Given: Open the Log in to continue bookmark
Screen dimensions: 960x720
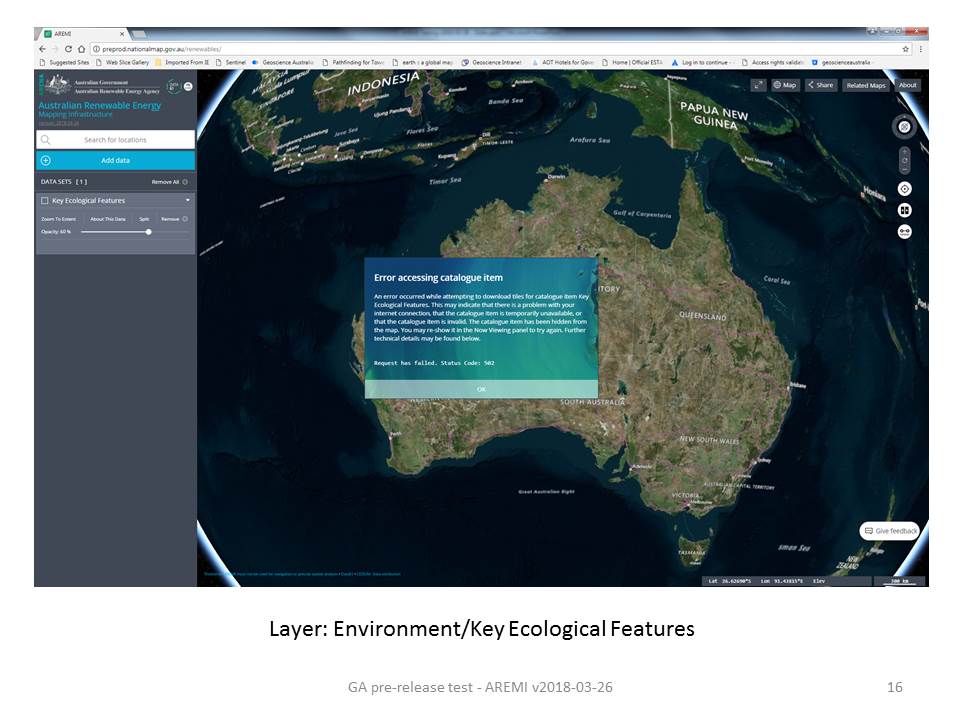Looking at the screenshot, I should click(x=702, y=62).
